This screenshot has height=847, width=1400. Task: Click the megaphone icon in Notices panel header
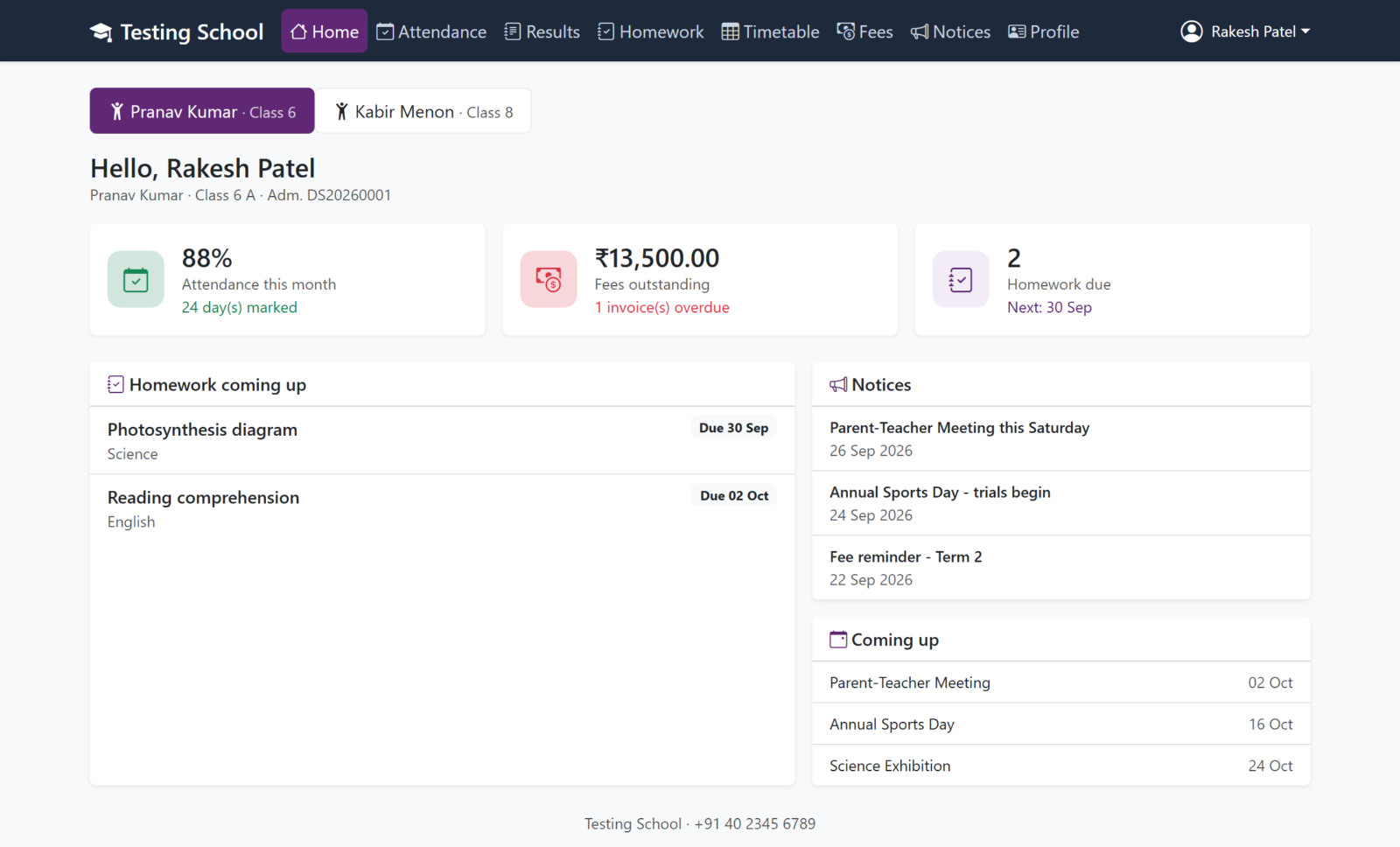pos(838,384)
